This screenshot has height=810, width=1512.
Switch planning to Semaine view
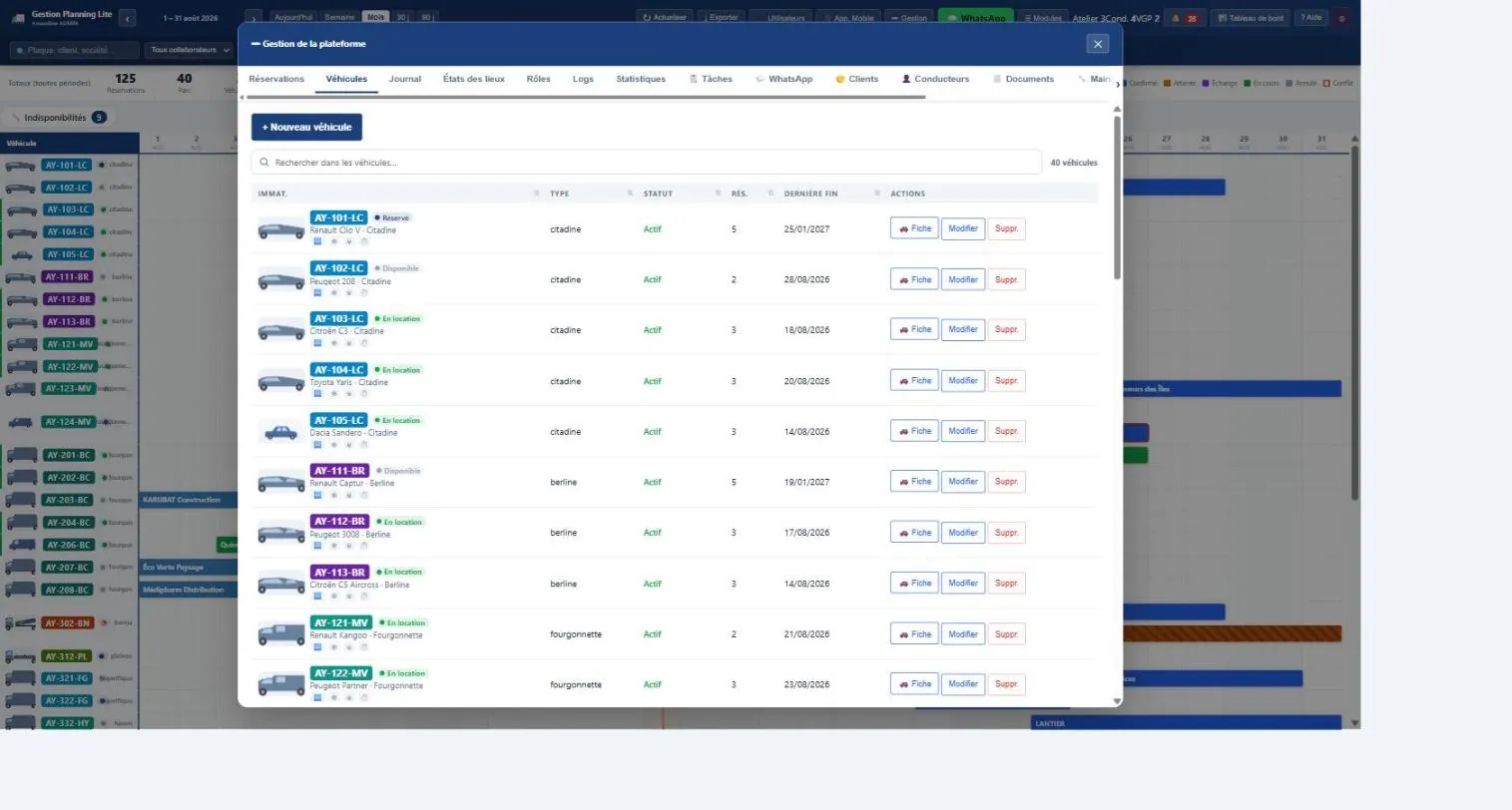339,17
